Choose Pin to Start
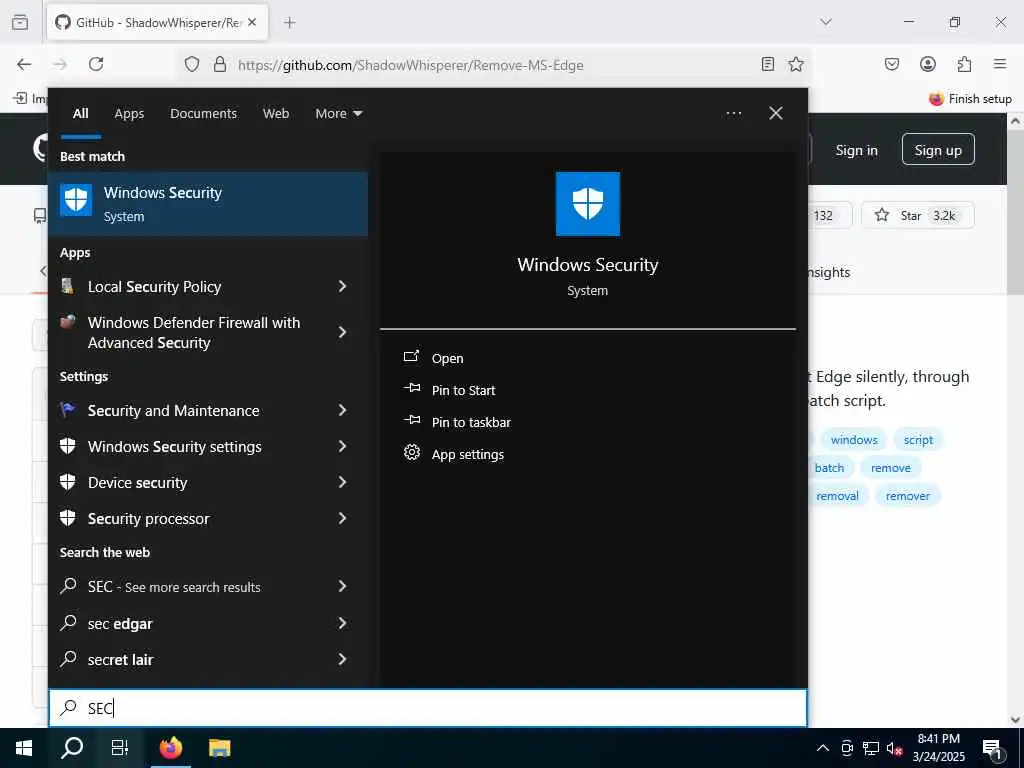 click(463, 391)
